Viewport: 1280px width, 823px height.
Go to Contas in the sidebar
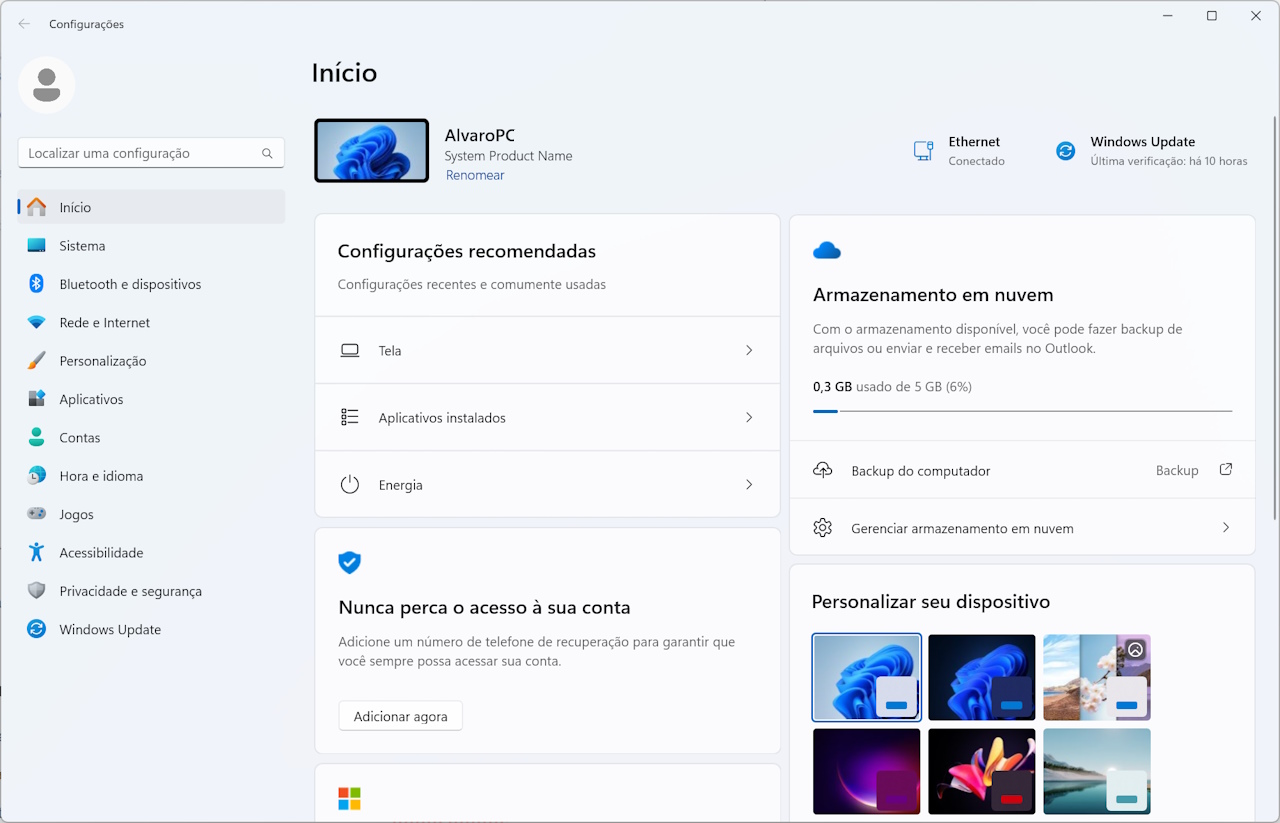pos(80,438)
